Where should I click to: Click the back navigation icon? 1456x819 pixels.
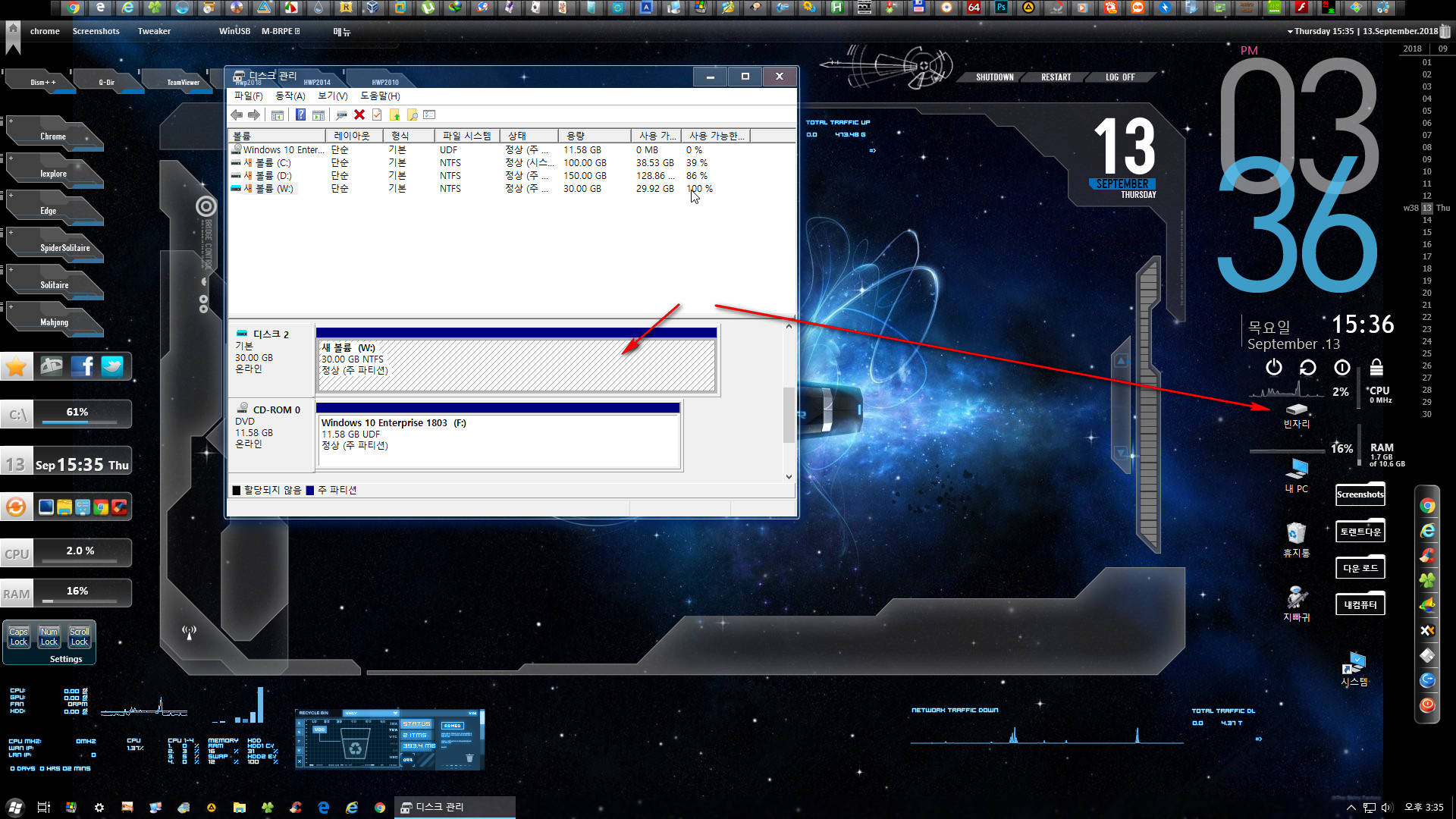point(238,114)
